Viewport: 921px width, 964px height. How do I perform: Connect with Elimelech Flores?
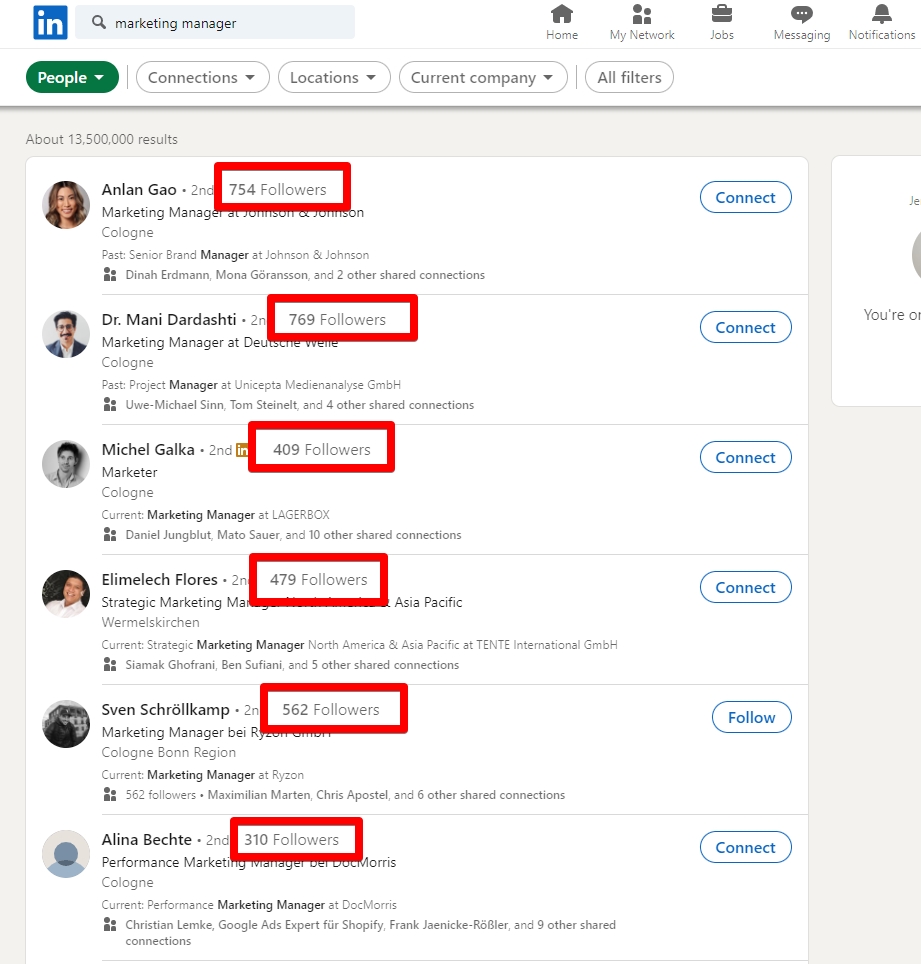tap(745, 587)
